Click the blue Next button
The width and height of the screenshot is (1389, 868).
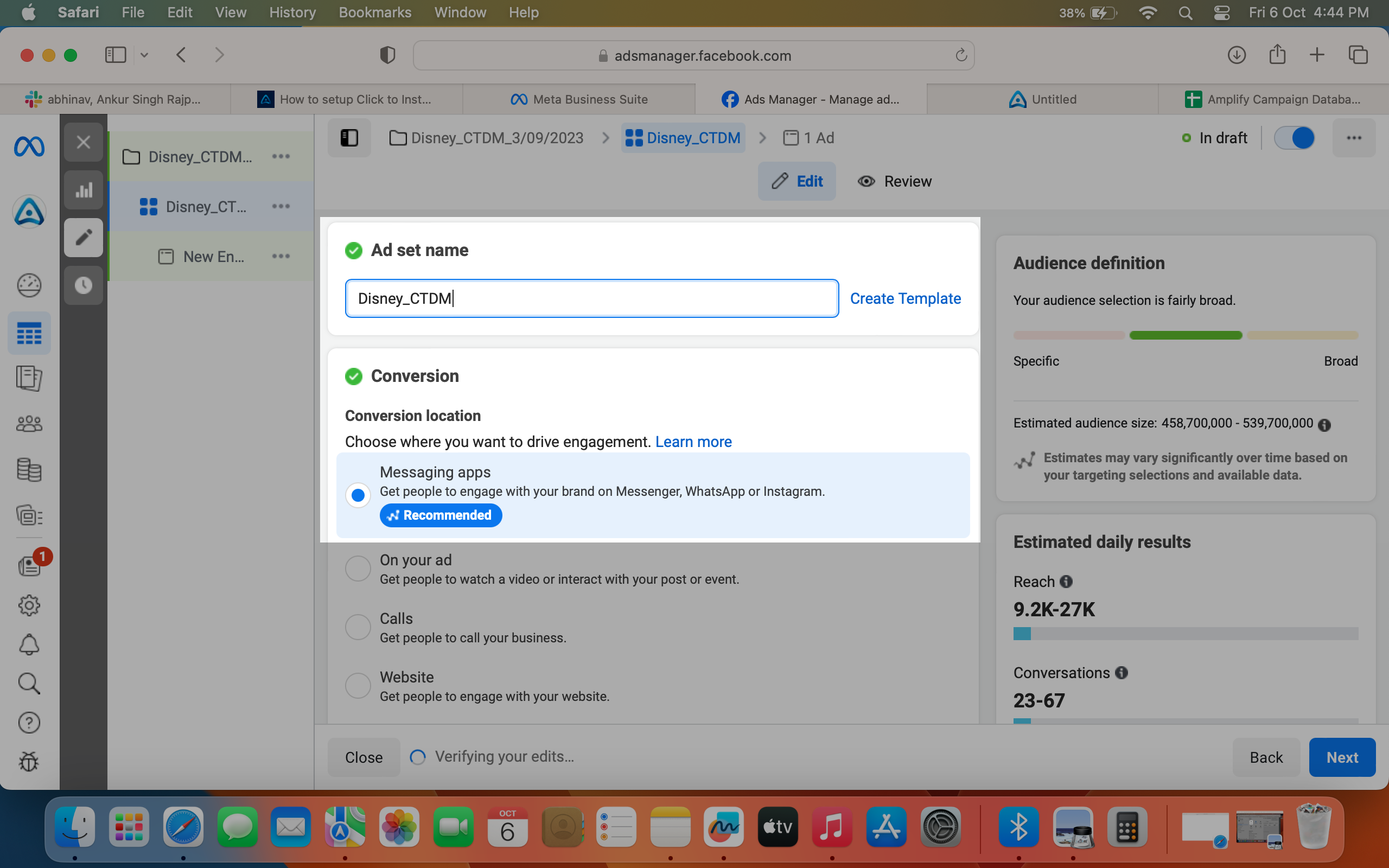click(x=1342, y=757)
